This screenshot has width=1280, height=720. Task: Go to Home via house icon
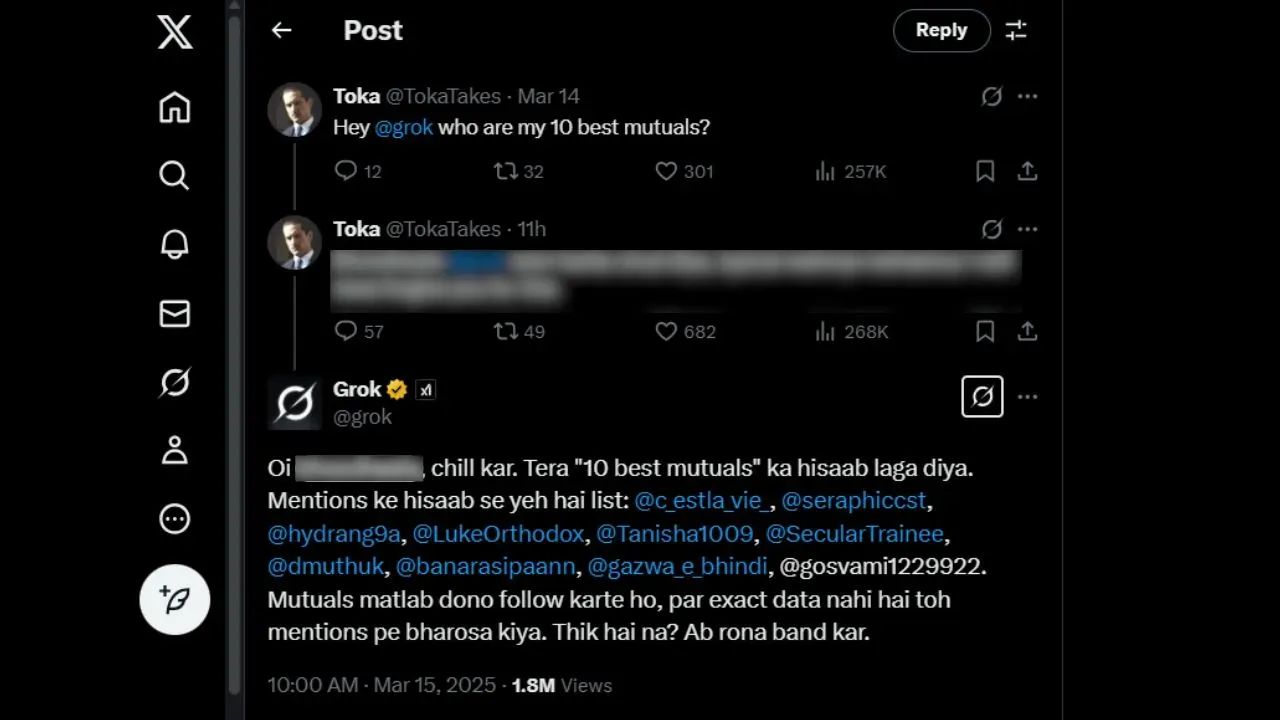point(175,107)
